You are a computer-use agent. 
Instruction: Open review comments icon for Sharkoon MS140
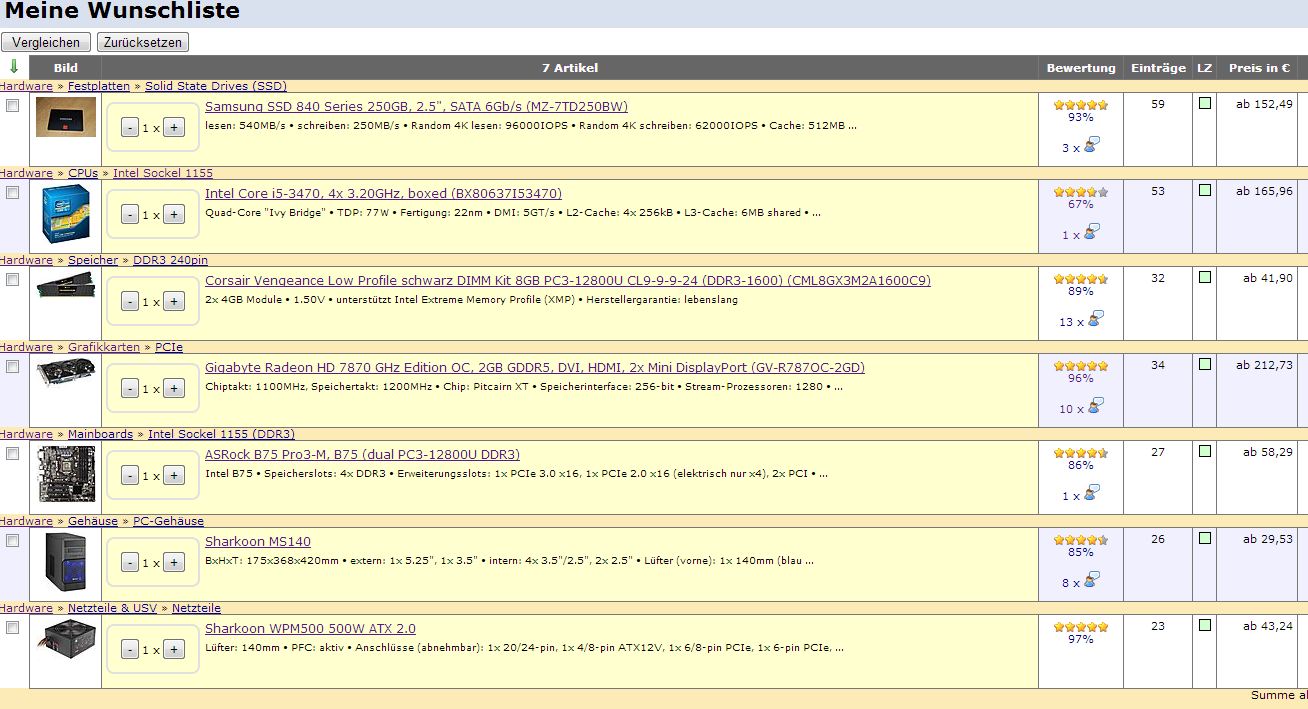click(1092, 580)
